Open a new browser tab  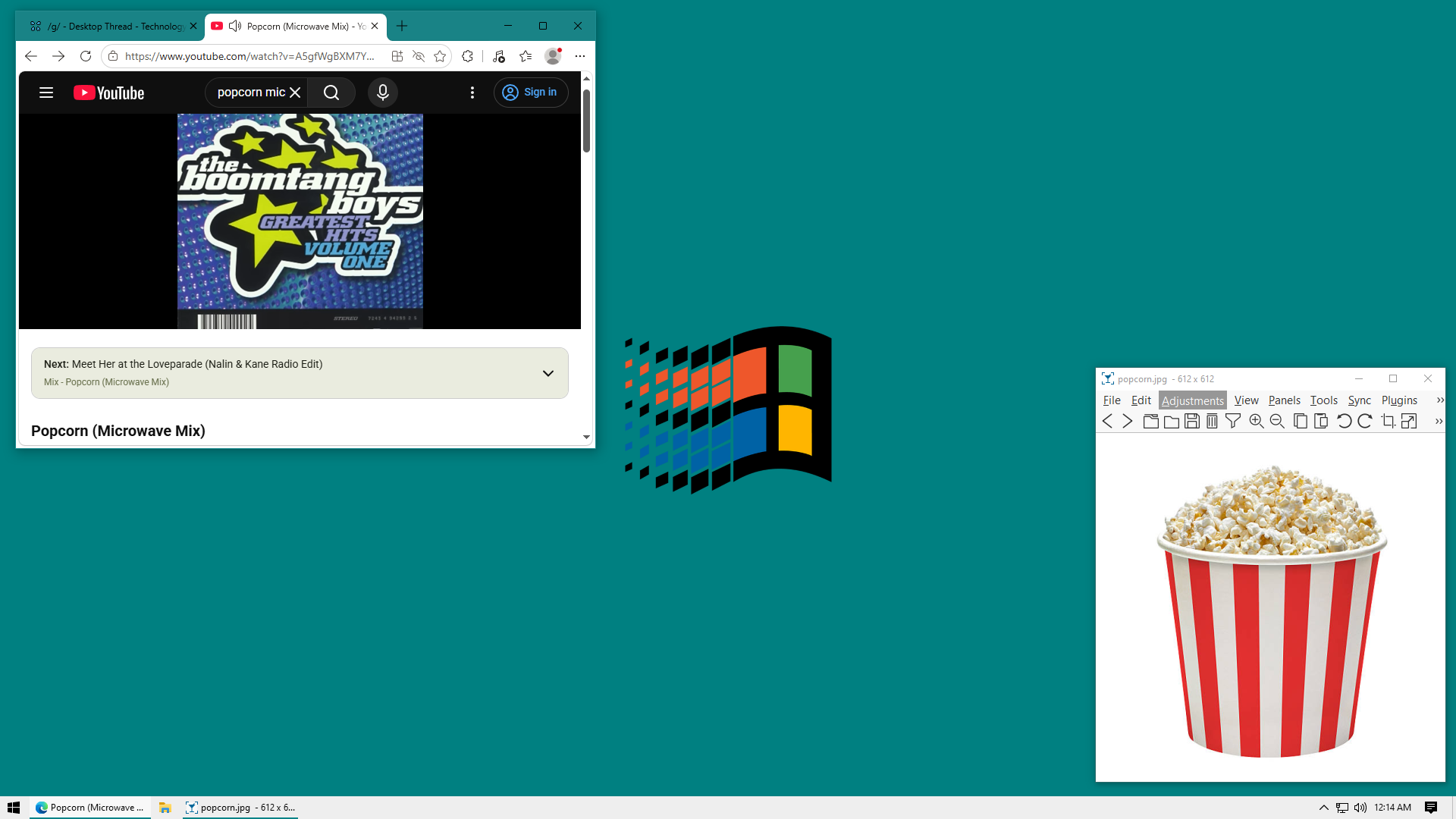402,26
